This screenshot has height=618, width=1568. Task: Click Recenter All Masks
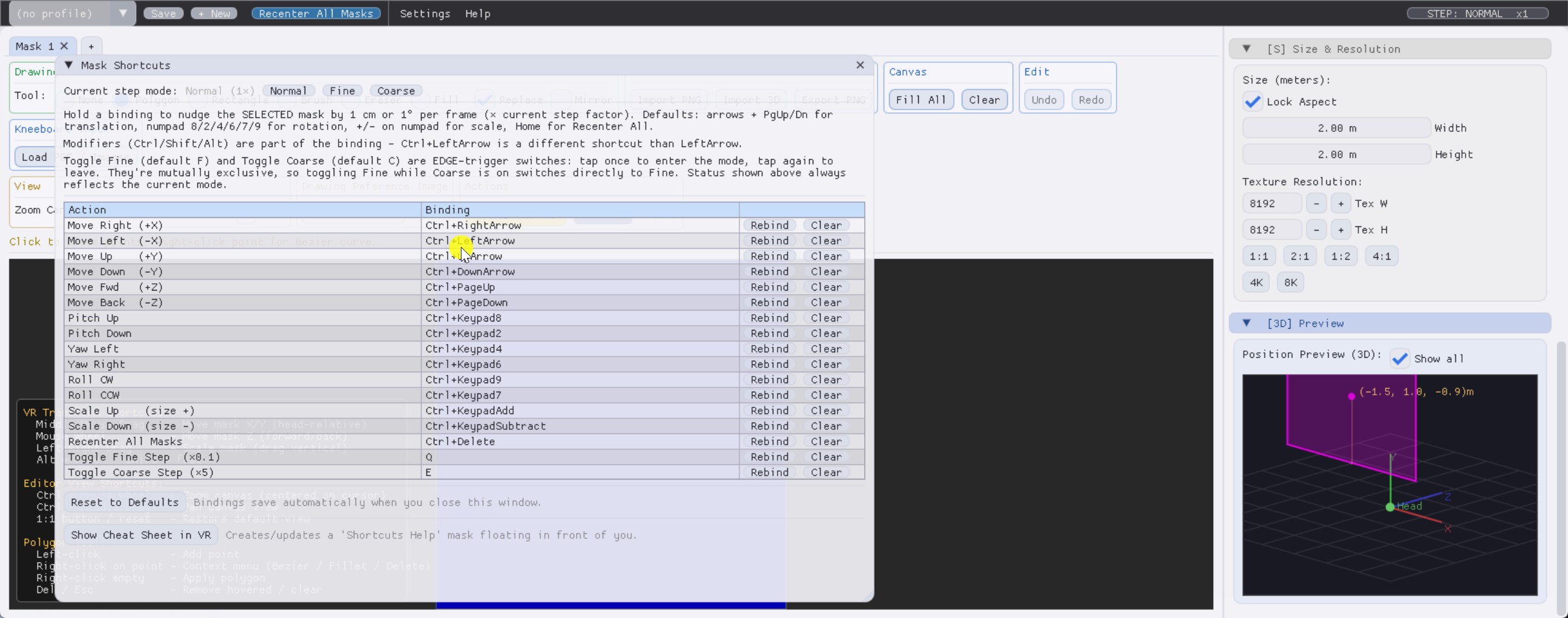point(316,13)
